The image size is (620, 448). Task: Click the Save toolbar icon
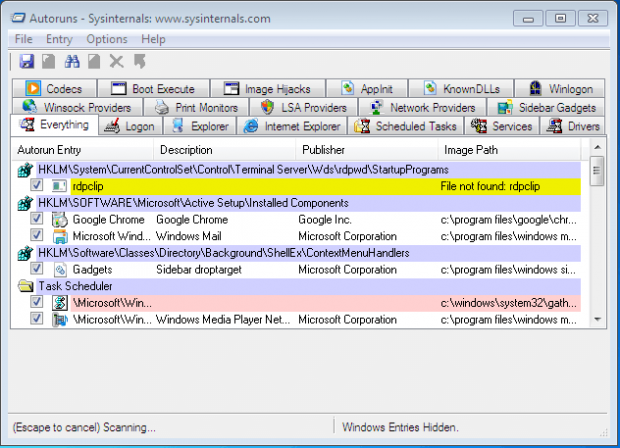pos(26,62)
